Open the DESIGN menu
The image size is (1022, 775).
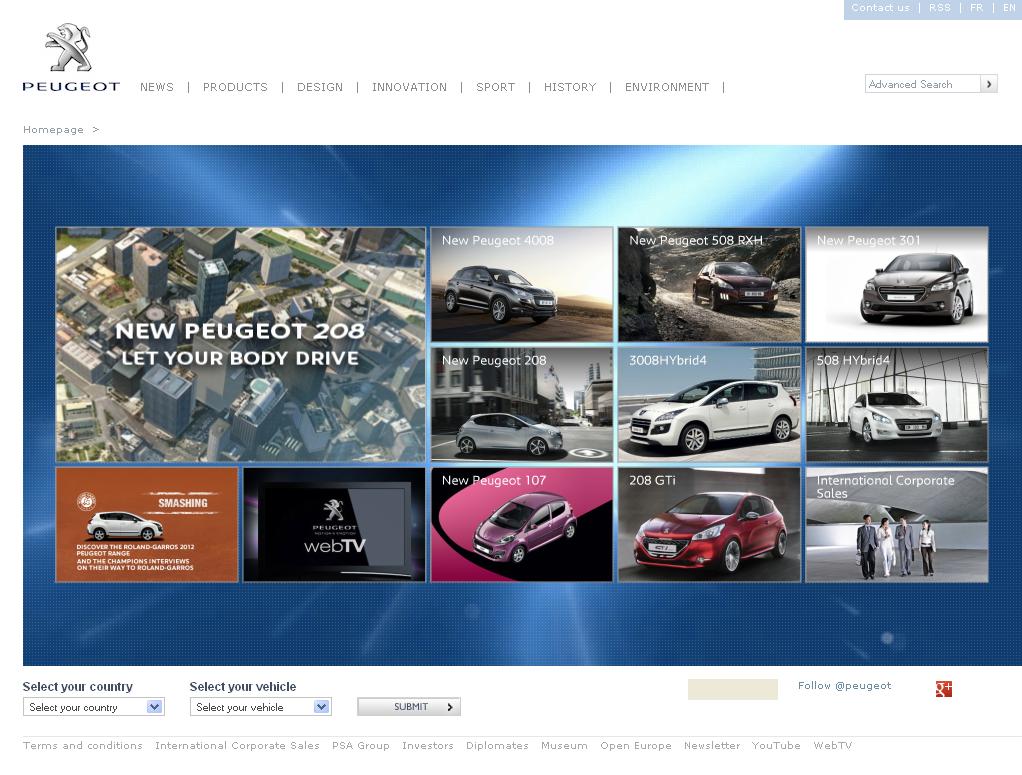320,87
